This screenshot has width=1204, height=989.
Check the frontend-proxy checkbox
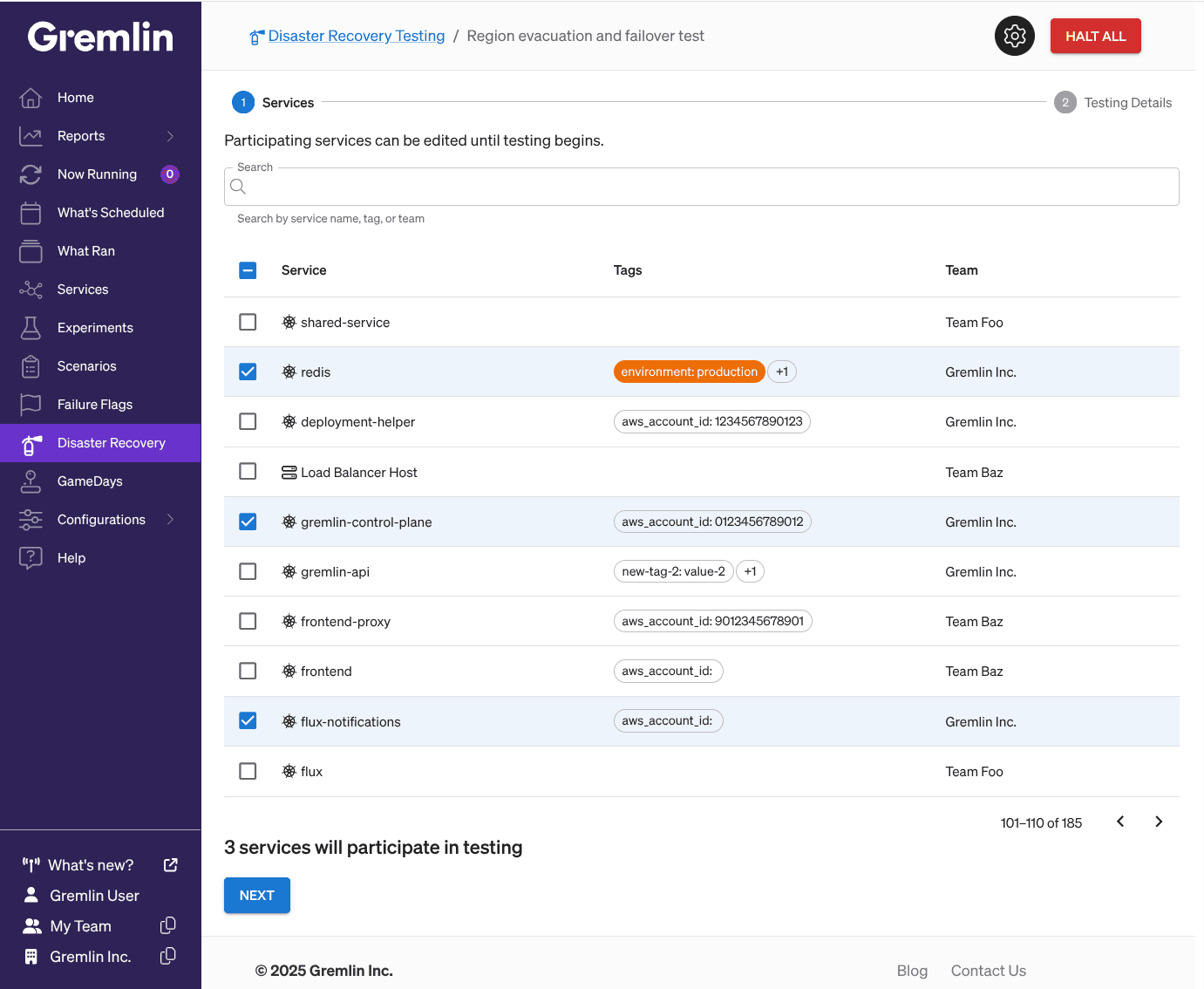[x=248, y=621]
